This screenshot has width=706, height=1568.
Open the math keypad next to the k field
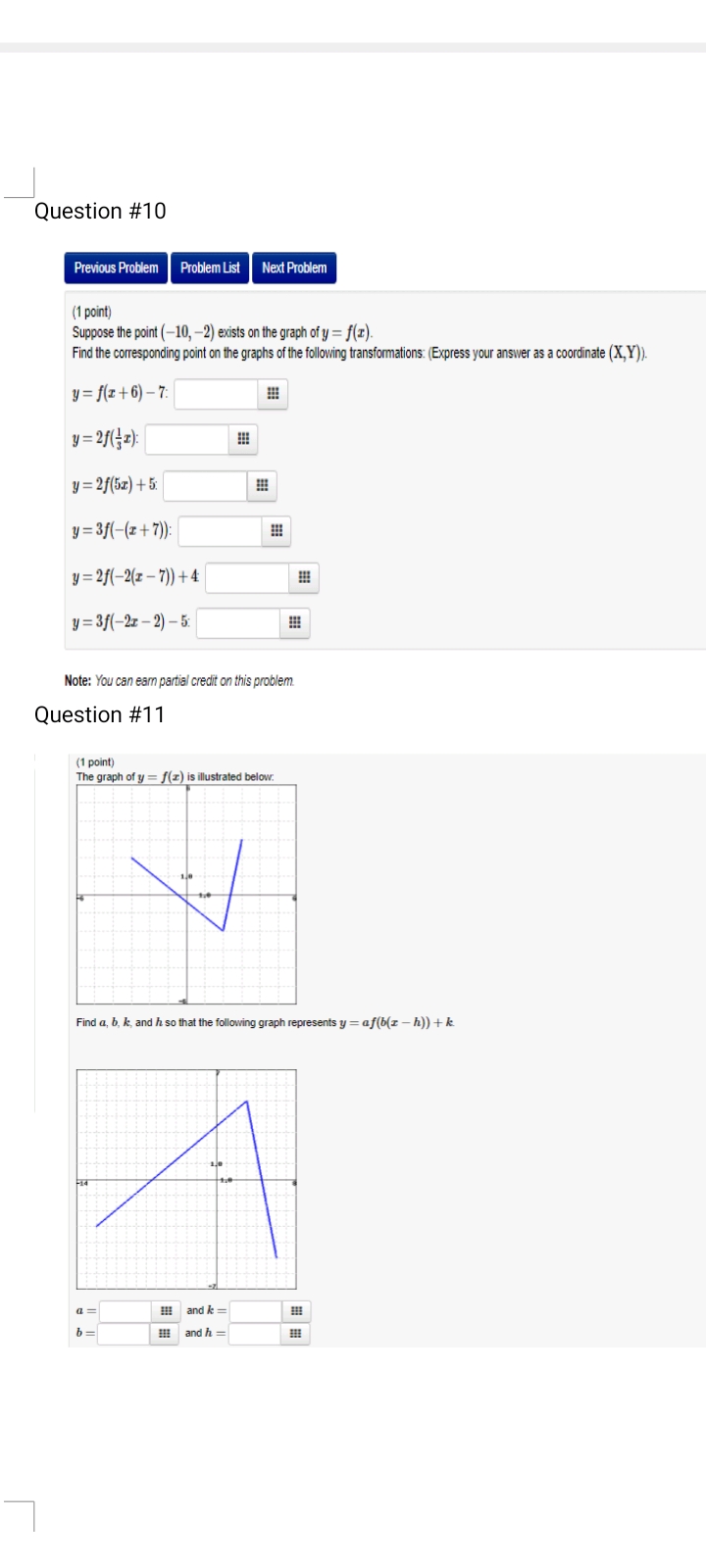click(x=297, y=1309)
